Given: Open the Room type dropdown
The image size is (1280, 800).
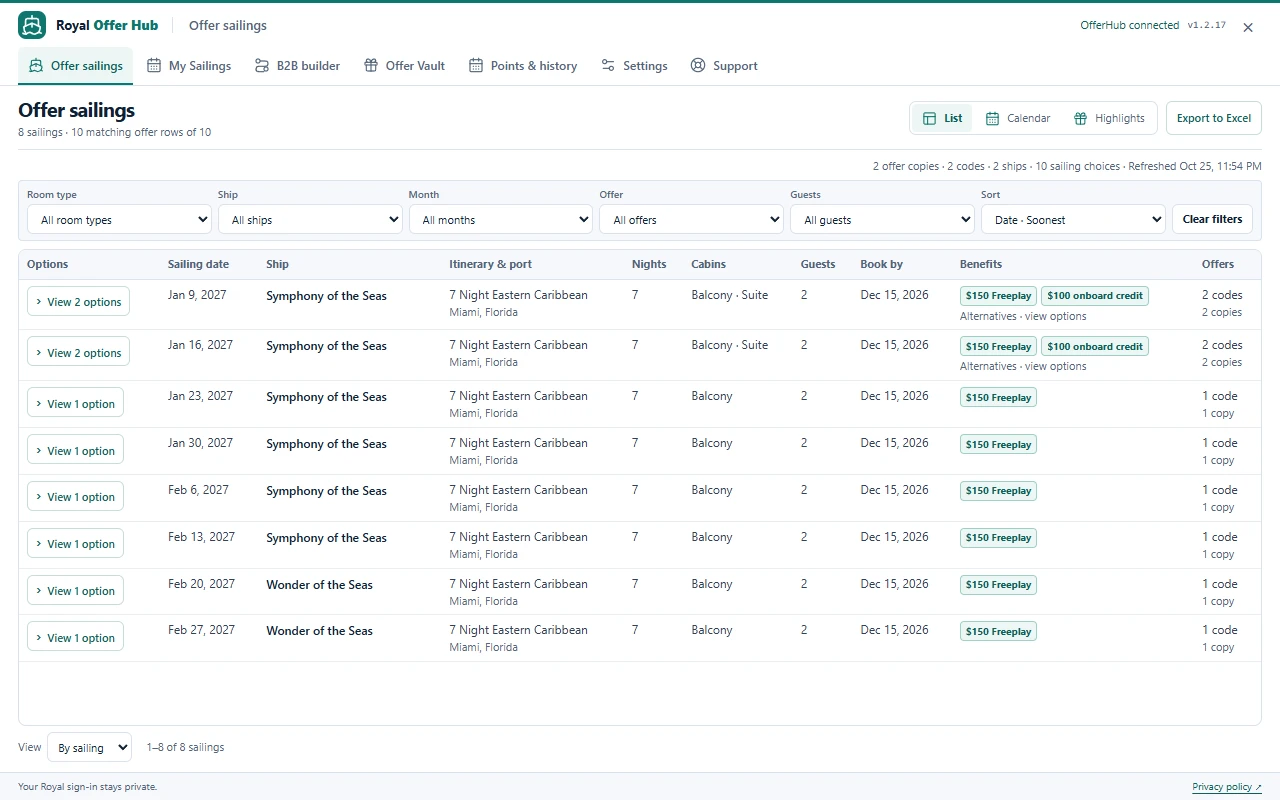Looking at the screenshot, I should [119, 220].
